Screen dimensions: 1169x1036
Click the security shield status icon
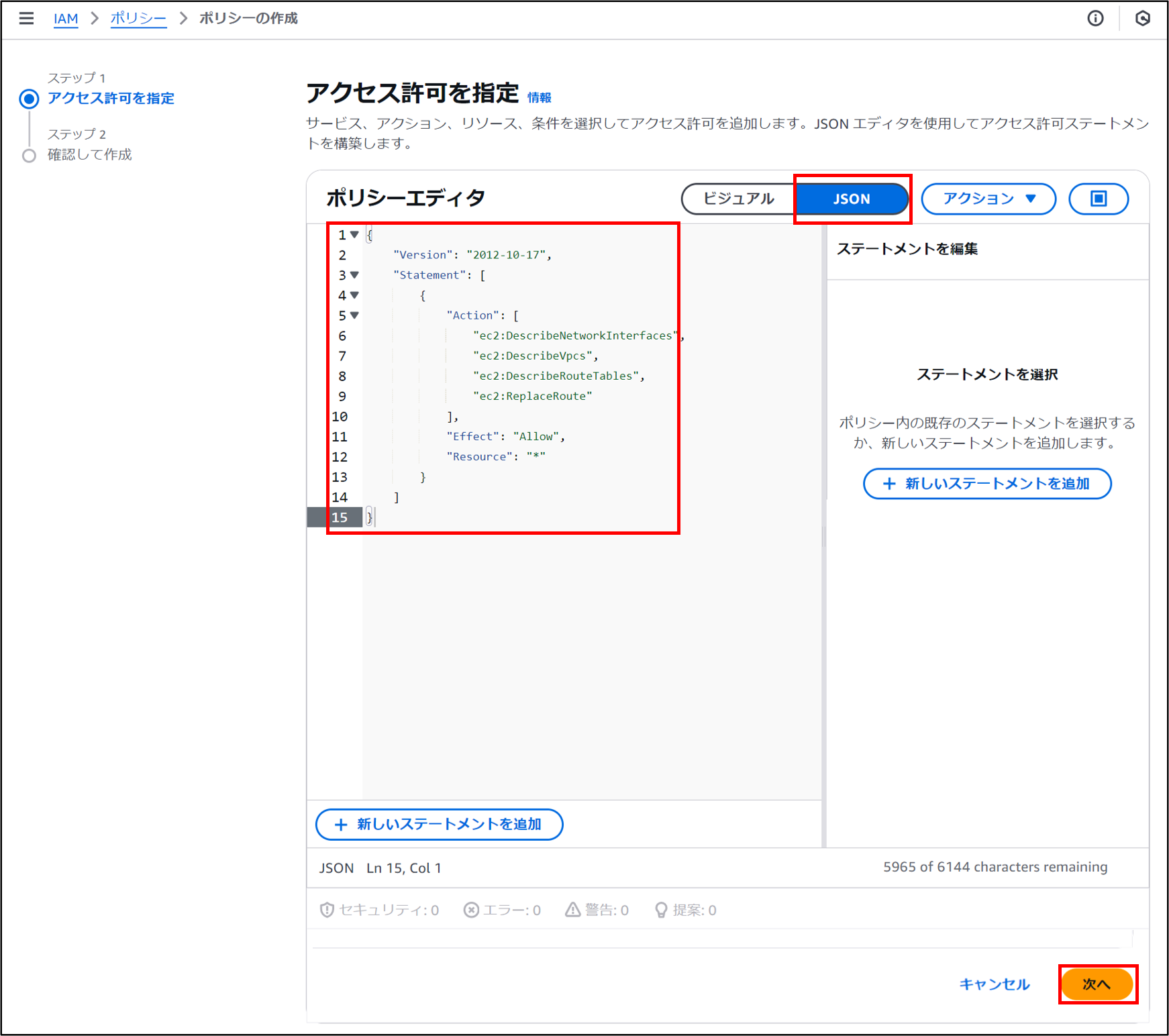(327, 910)
